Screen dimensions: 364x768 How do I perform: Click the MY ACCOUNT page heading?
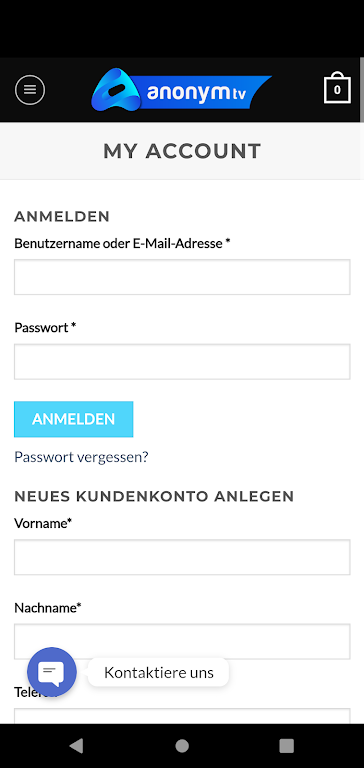click(182, 151)
